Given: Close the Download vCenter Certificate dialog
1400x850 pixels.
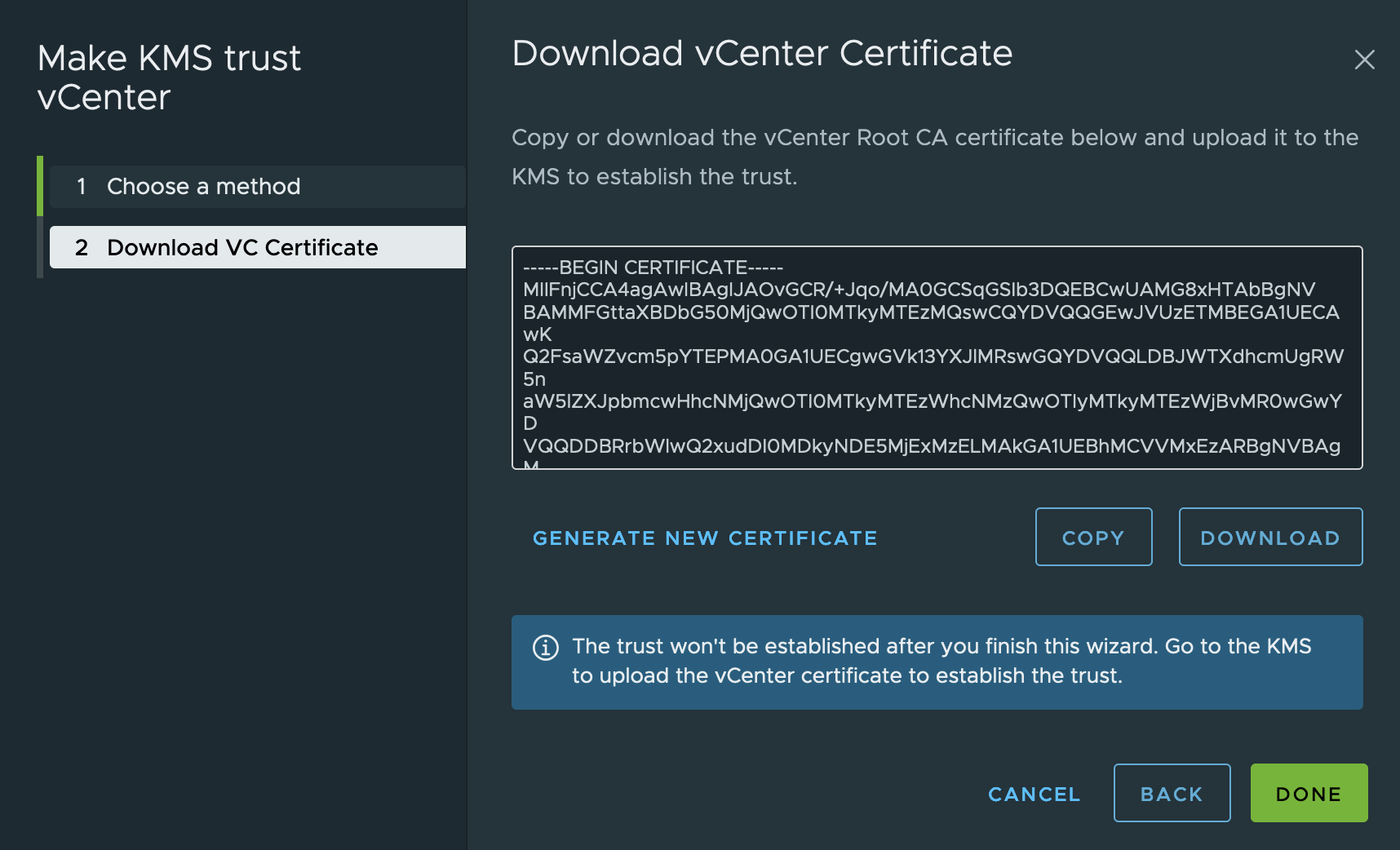Looking at the screenshot, I should 1364,60.
